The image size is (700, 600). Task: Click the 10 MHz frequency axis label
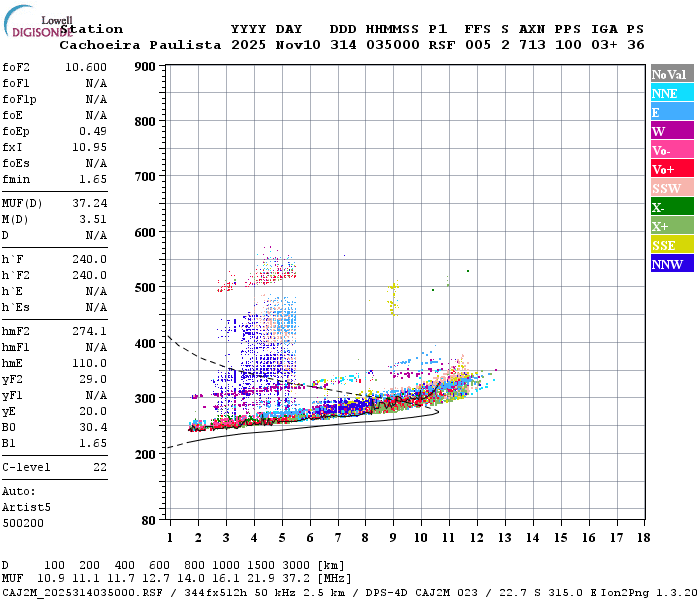pyautogui.click(x=421, y=538)
